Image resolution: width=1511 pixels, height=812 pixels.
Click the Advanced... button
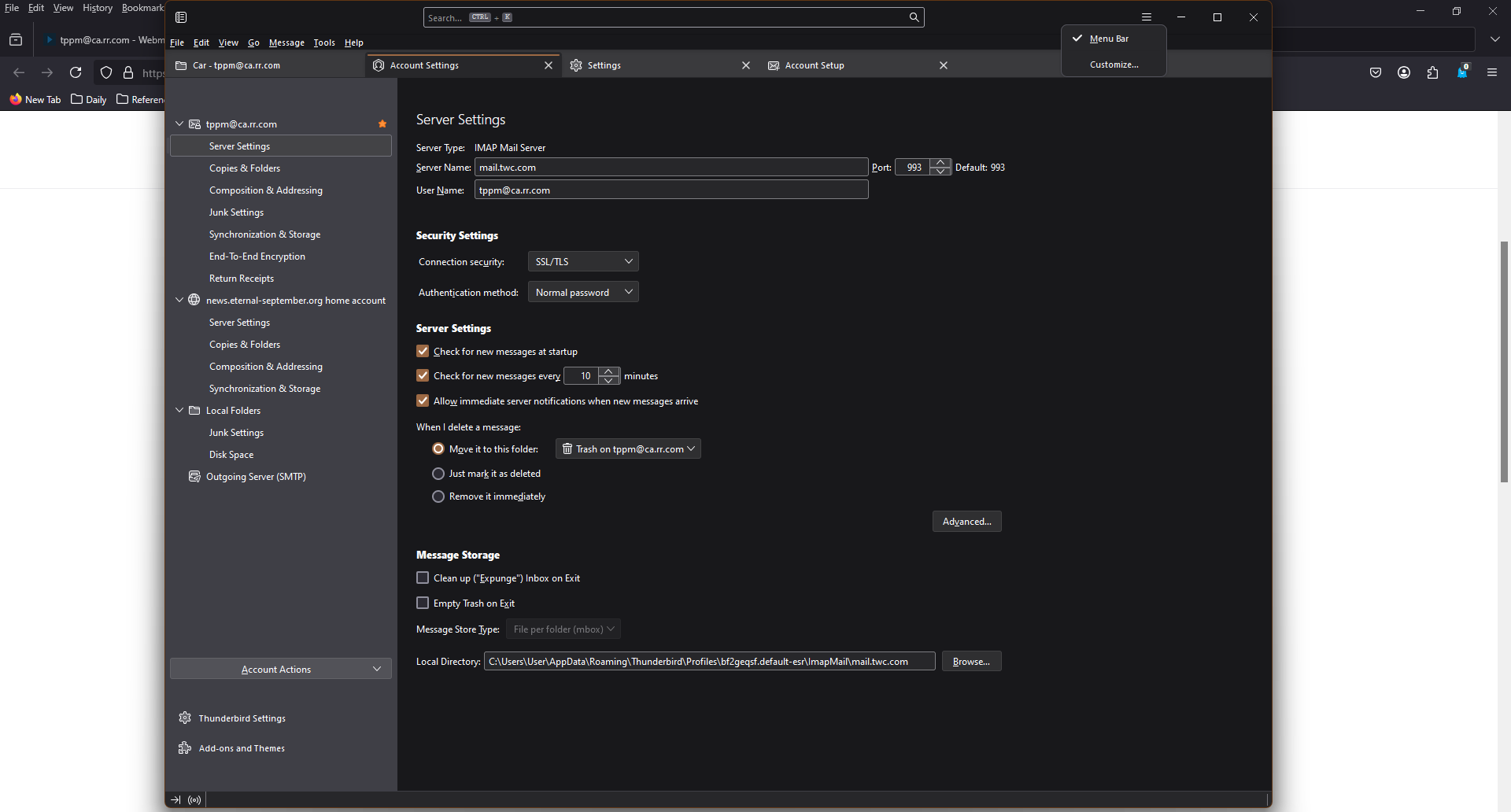pos(966,521)
